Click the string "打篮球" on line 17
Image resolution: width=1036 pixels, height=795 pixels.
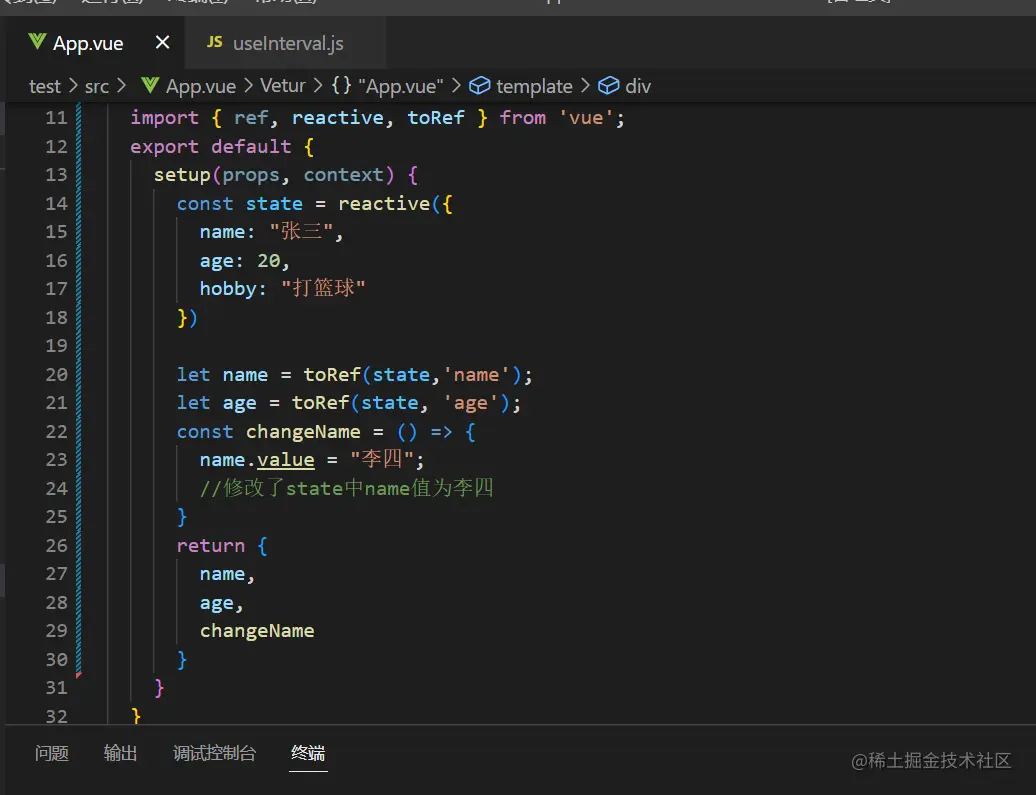[323, 288]
